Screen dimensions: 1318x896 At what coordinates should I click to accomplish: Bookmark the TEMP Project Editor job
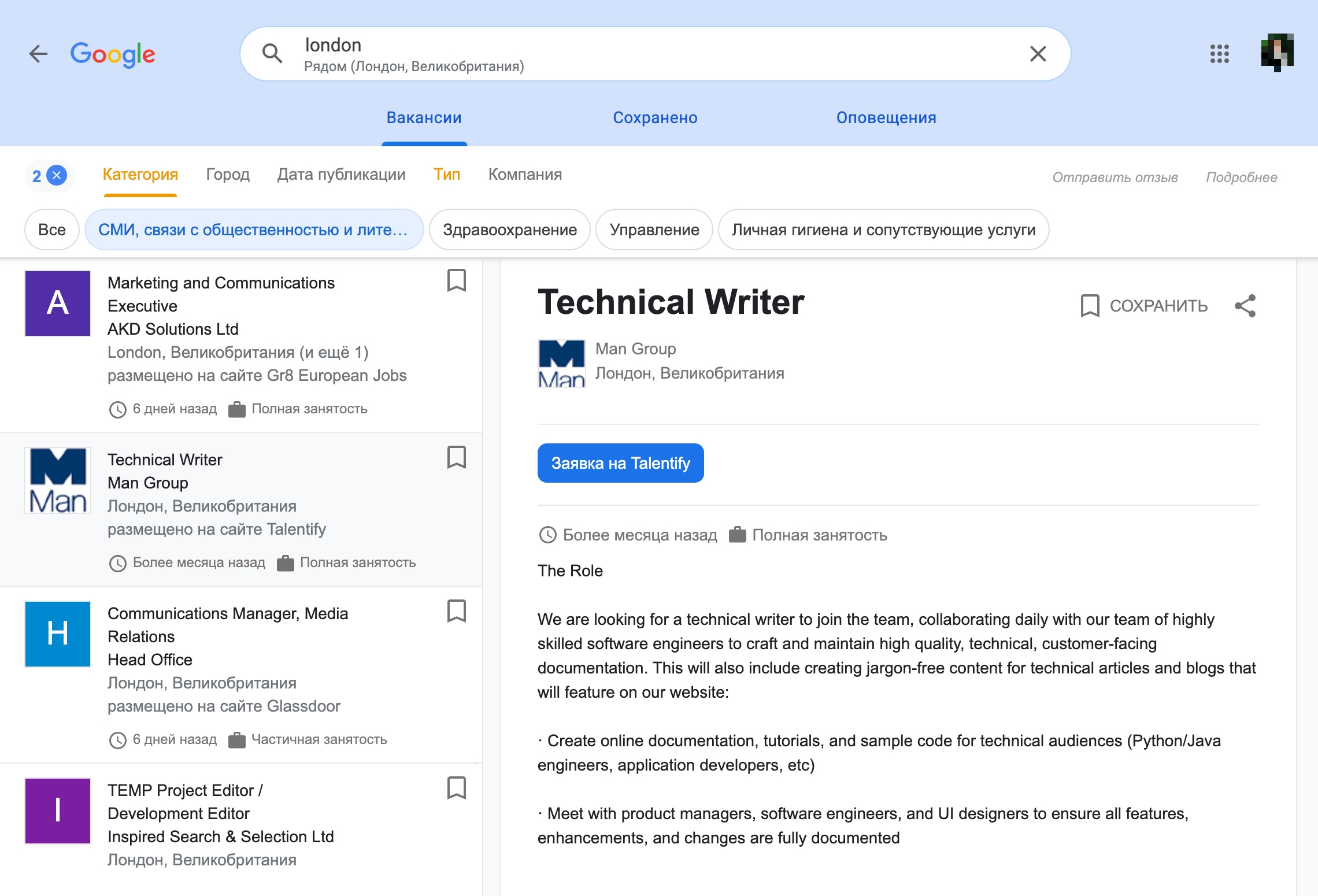tap(456, 788)
